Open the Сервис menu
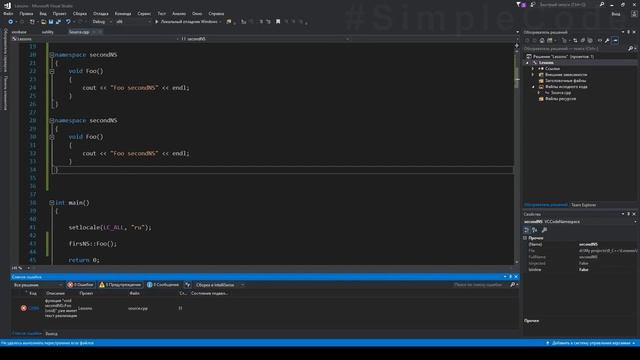This screenshot has height=360, width=640. pos(144,13)
